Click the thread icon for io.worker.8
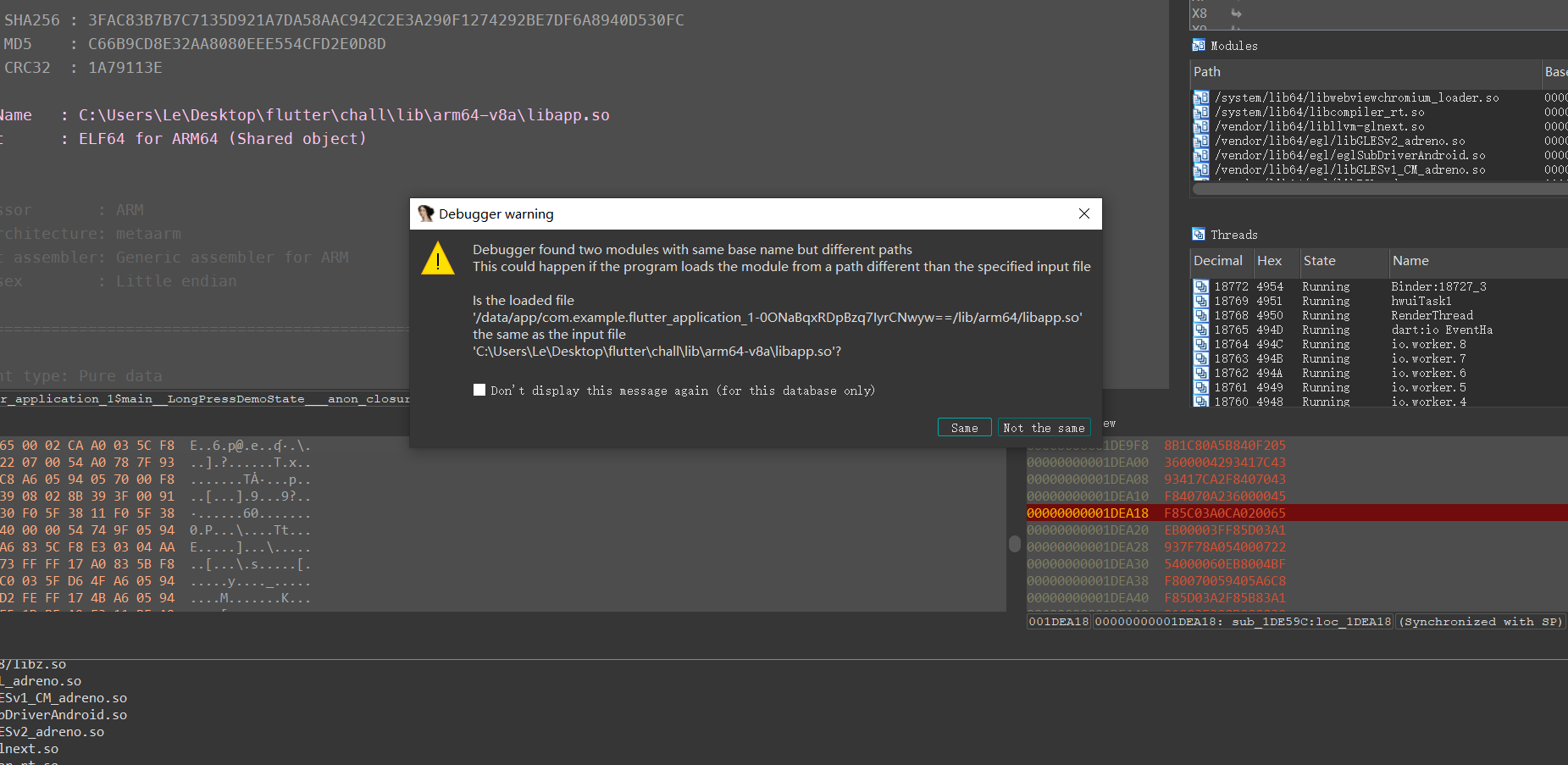The width and height of the screenshot is (1568, 765). [x=1201, y=344]
